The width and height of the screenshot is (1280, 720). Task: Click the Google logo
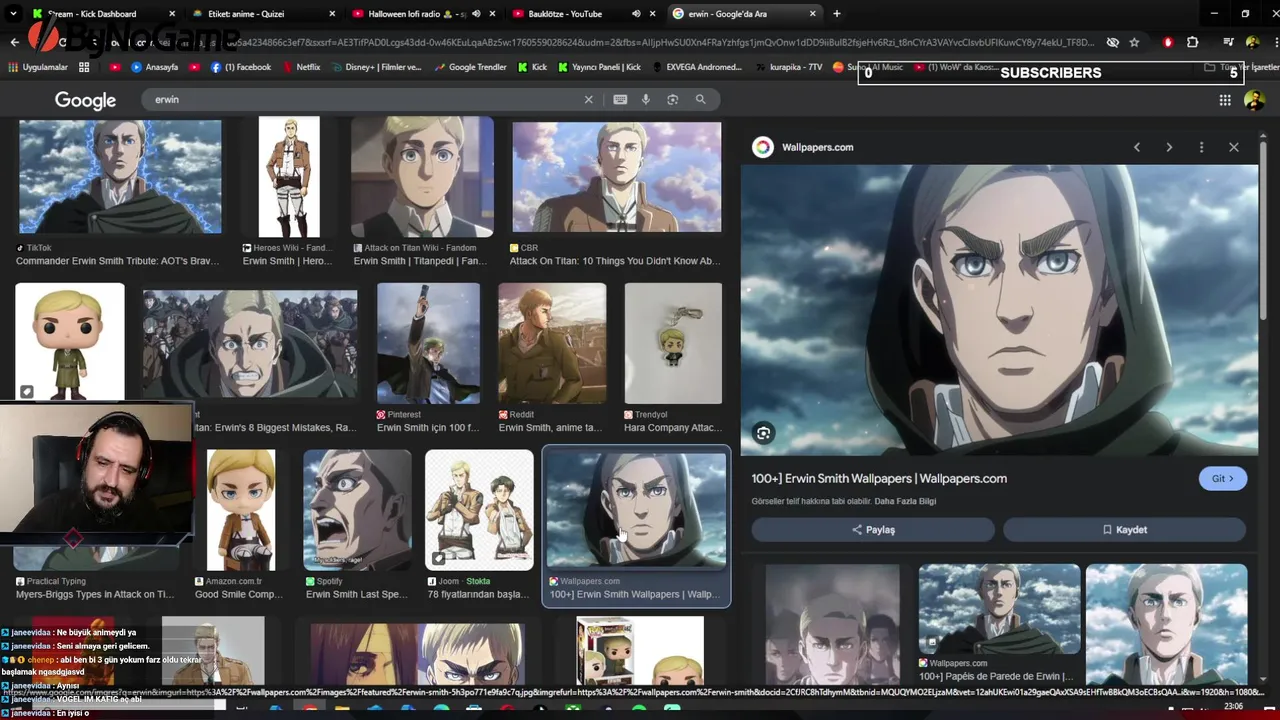[85, 100]
